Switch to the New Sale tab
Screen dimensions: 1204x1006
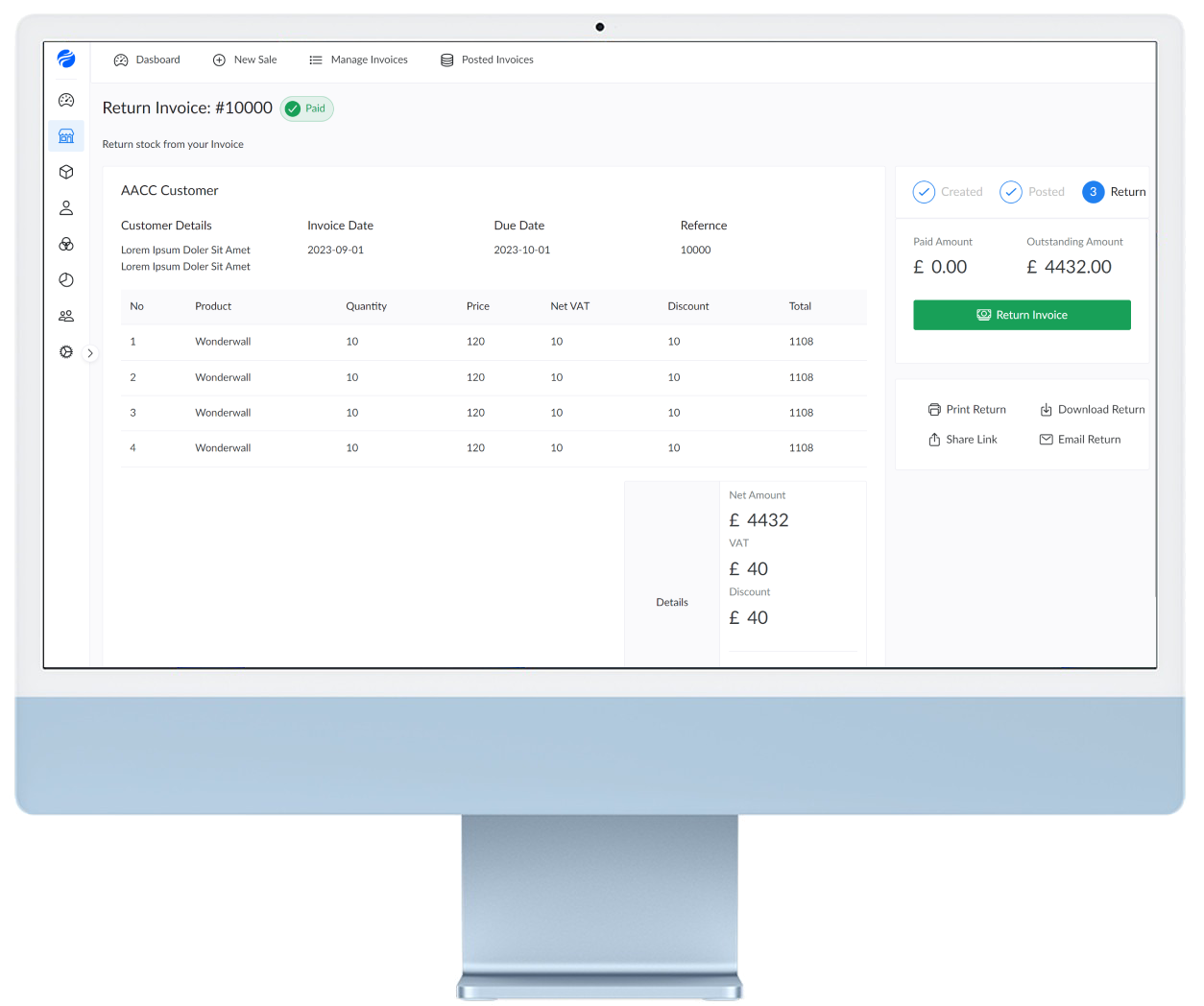coord(245,60)
